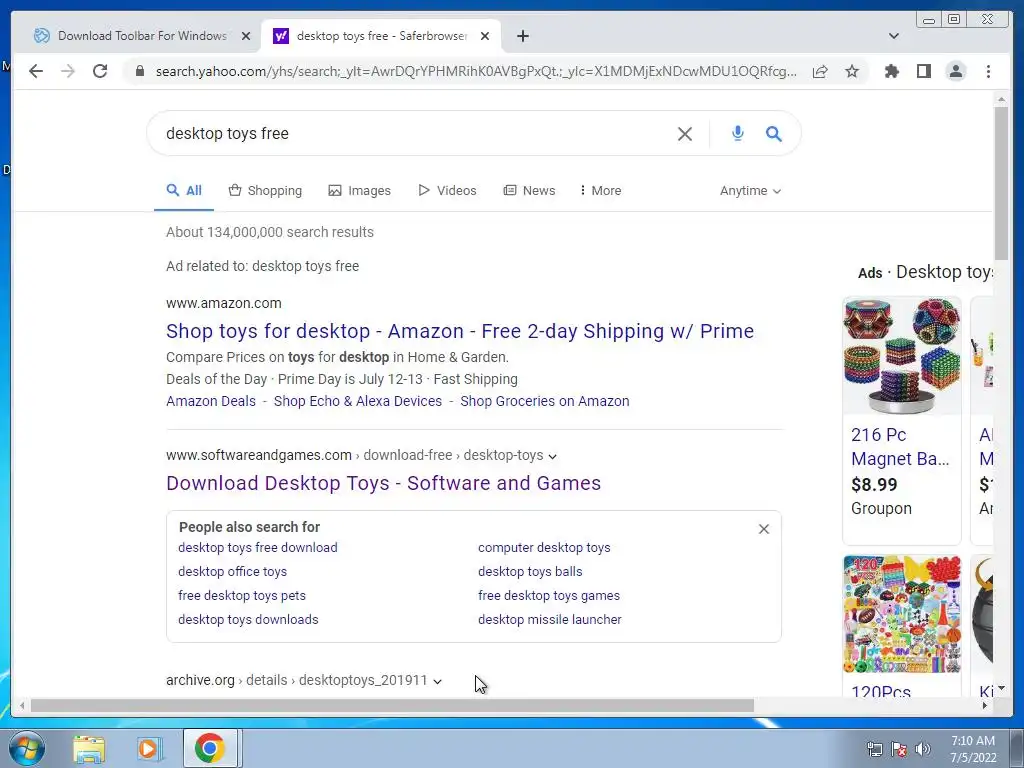Select the All results tab
This screenshot has width=1024, height=768.
(184, 191)
